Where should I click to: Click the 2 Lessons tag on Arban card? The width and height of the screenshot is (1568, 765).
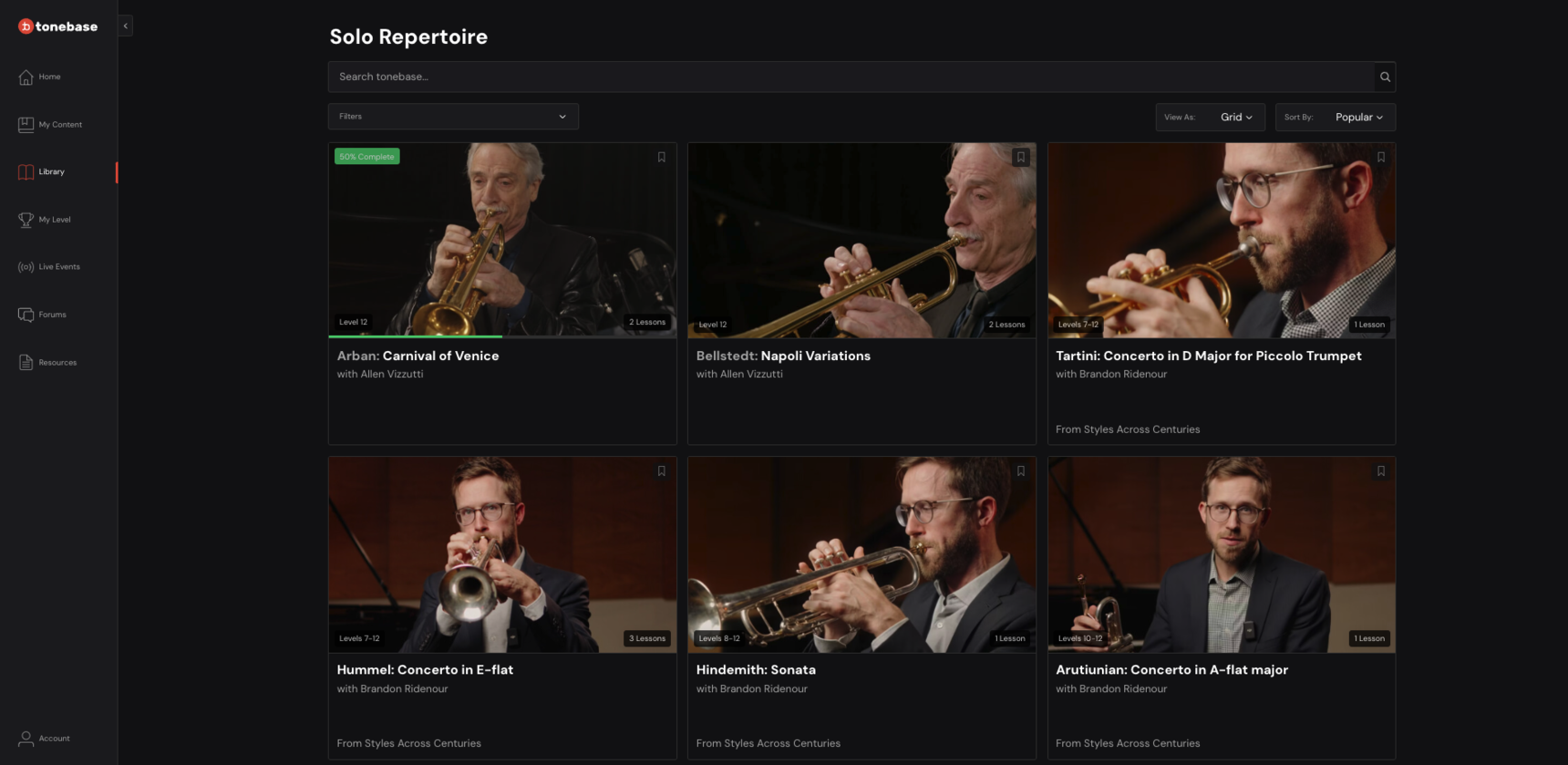(x=647, y=322)
